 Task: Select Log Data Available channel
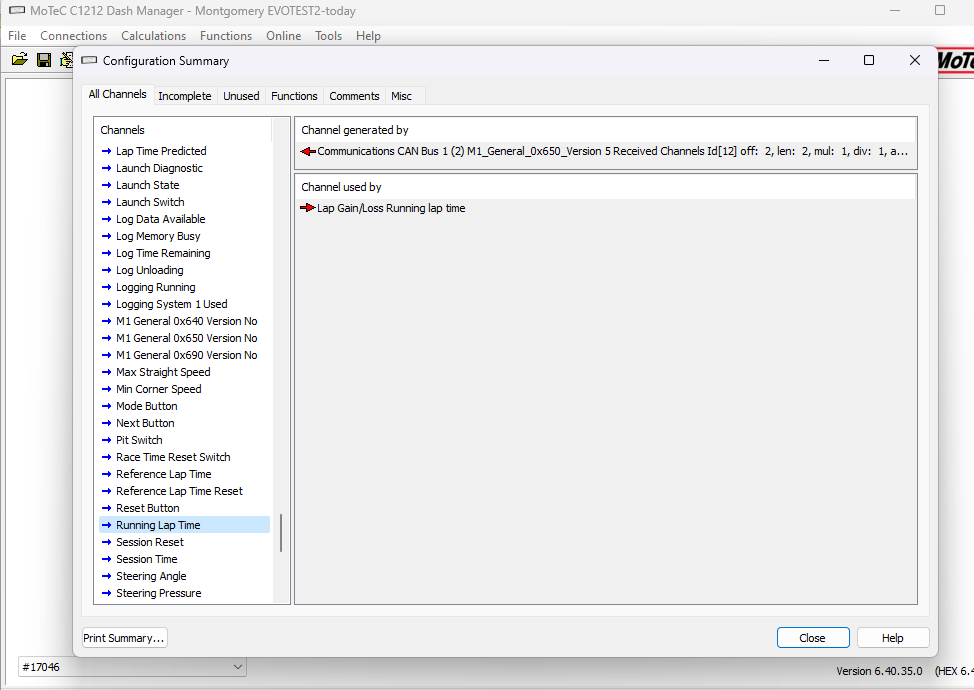coord(160,219)
